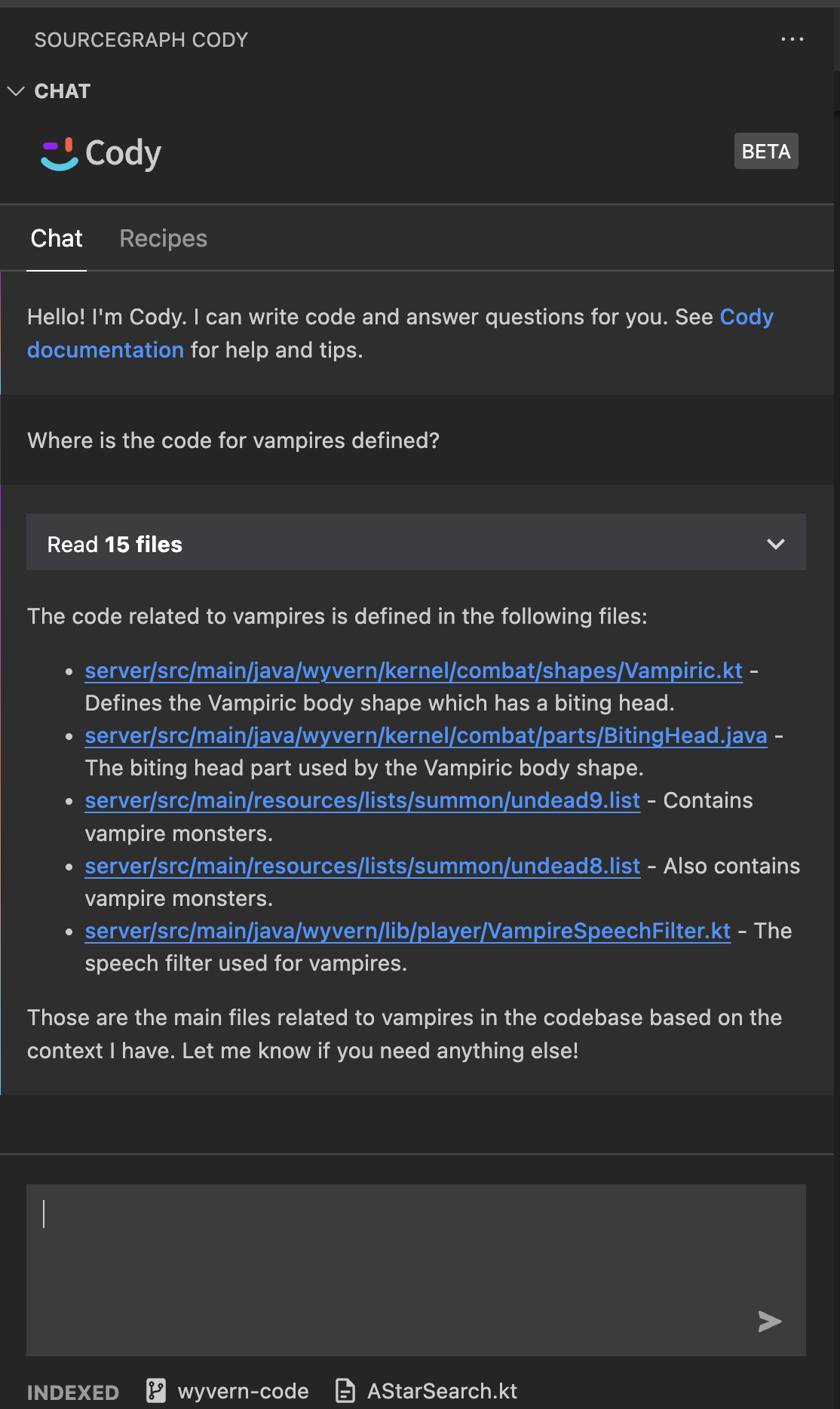The height and width of the screenshot is (1409, 840).
Task: Send message with the arrow icon
Action: coord(770,1321)
